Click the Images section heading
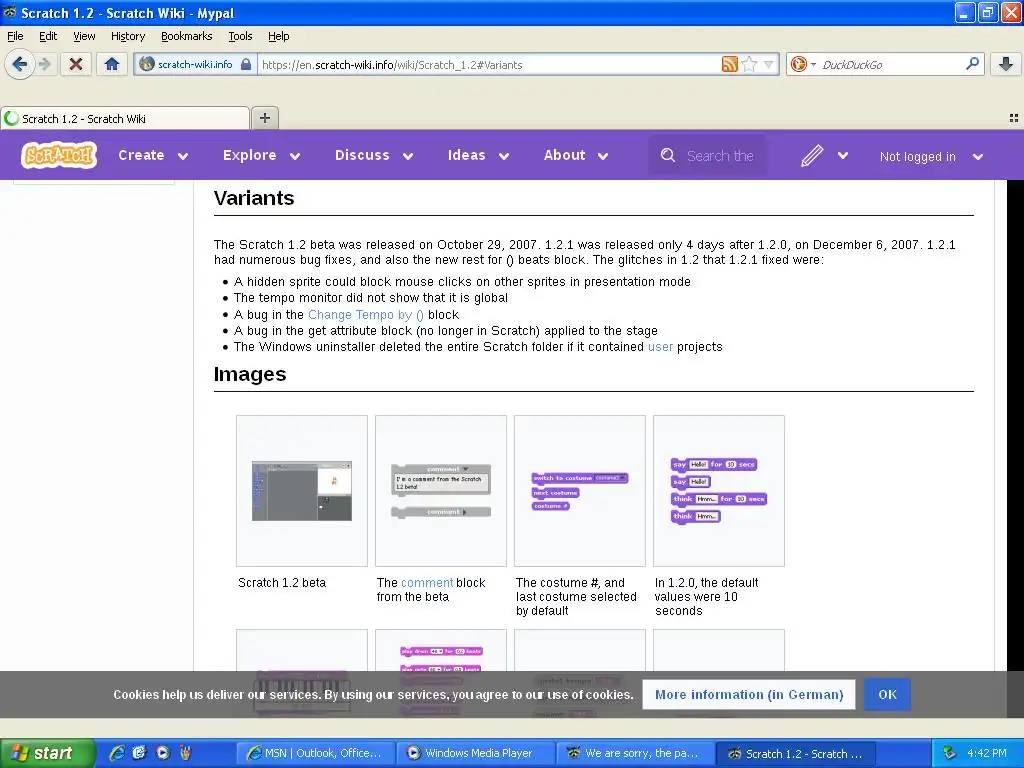 250,374
